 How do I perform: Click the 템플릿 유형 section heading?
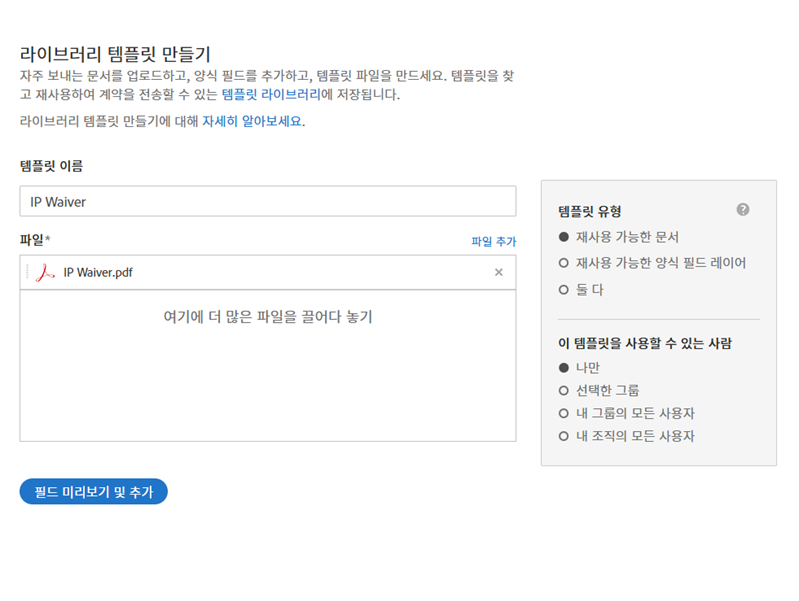590,211
